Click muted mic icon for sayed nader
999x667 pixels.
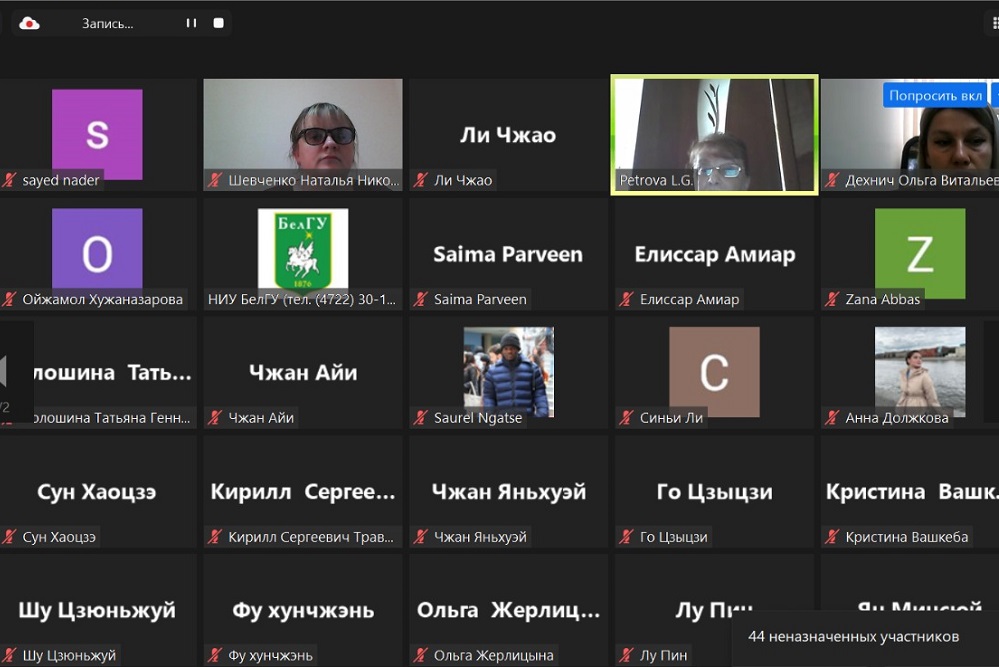pos(10,181)
